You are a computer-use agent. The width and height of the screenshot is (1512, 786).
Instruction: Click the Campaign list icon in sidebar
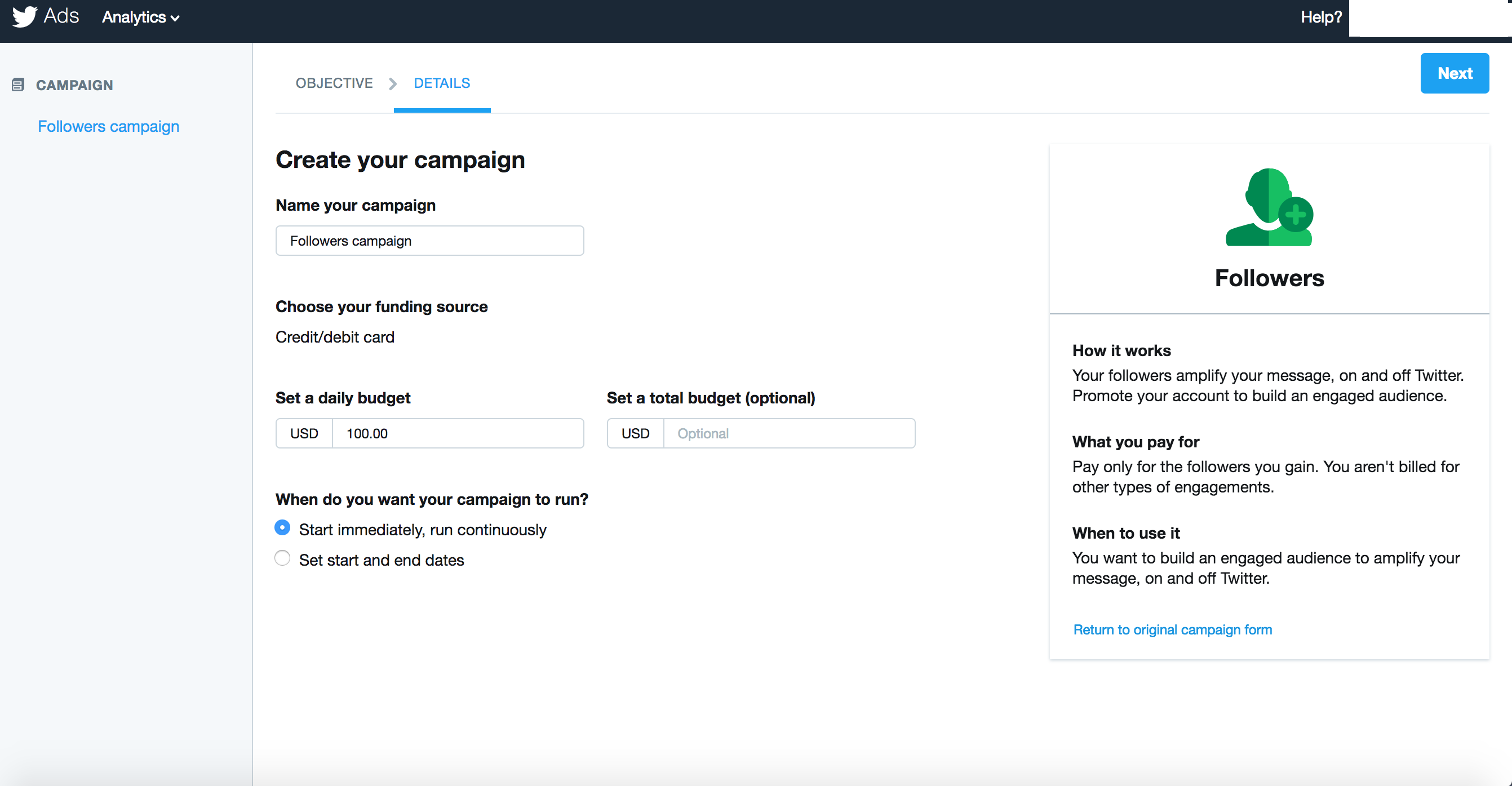point(18,85)
